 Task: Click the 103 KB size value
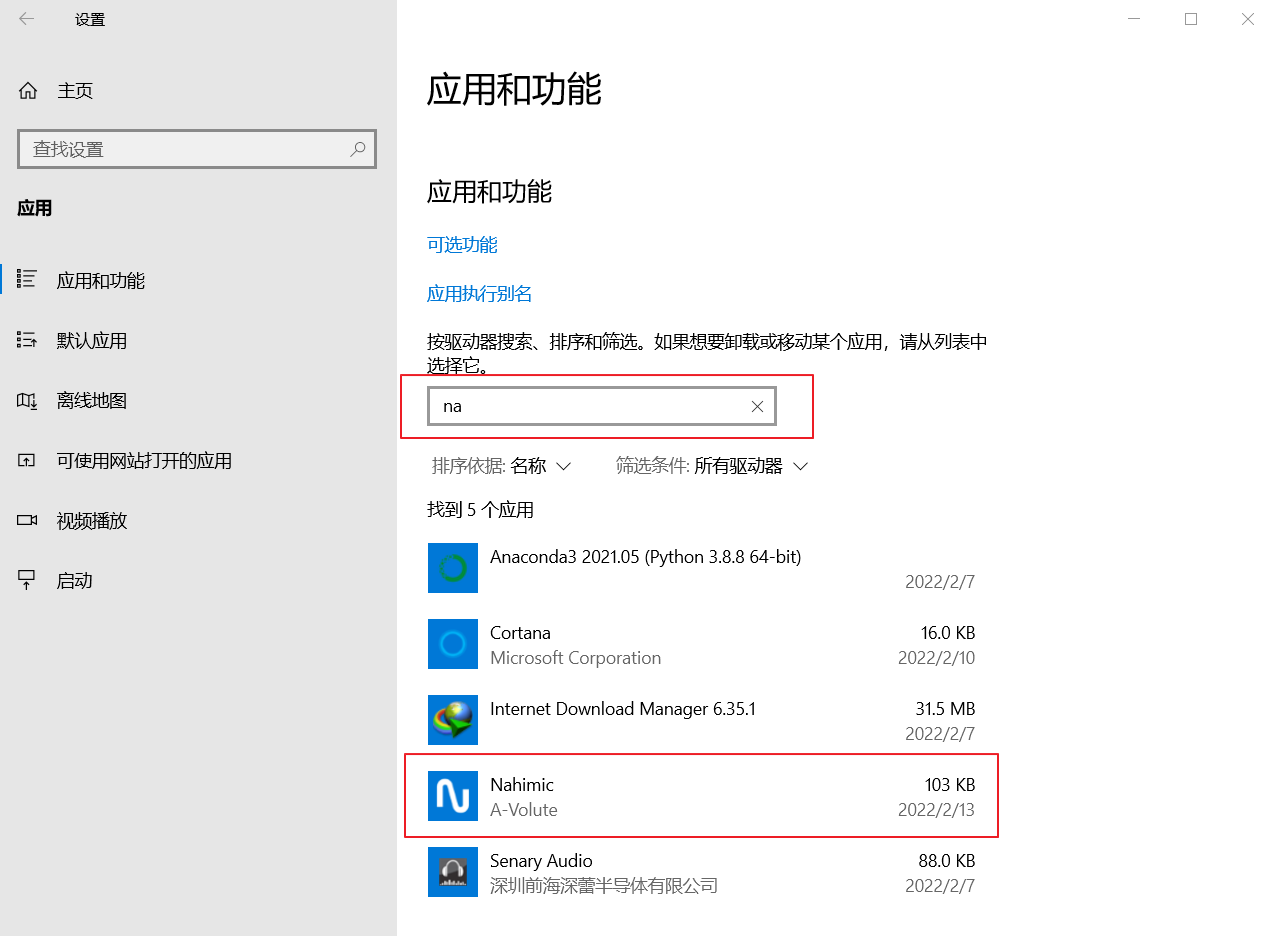click(950, 785)
